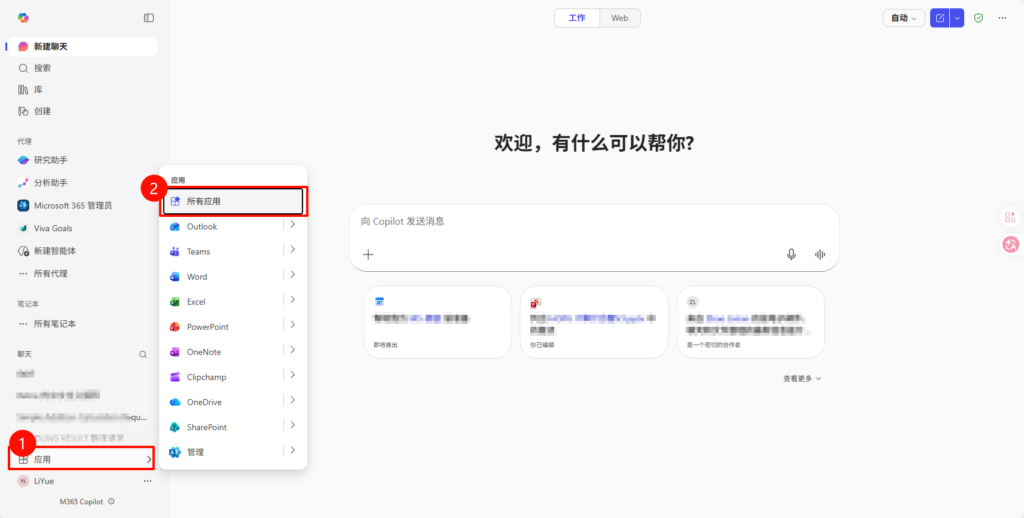This screenshot has height=518, width=1024.
Task: Expand the Outlook submenu arrow
Action: click(292, 225)
